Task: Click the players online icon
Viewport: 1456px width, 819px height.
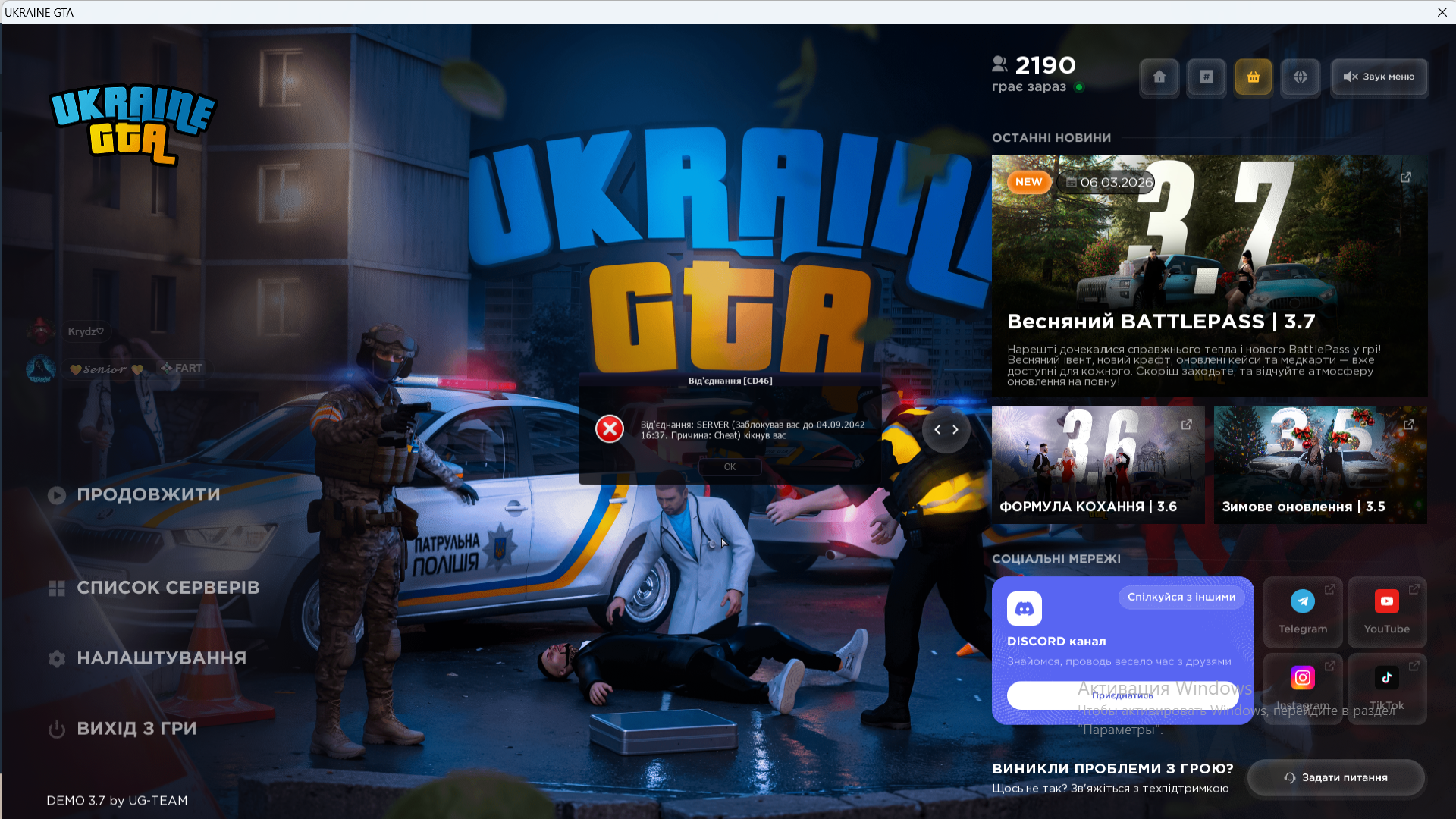Action: tap(1000, 64)
